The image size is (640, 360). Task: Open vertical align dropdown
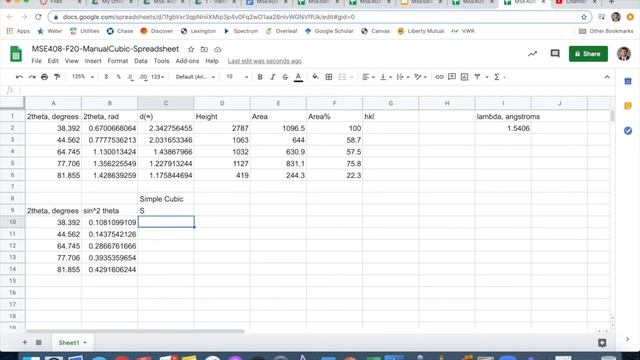pyautogui.click(x=385, y=77)
